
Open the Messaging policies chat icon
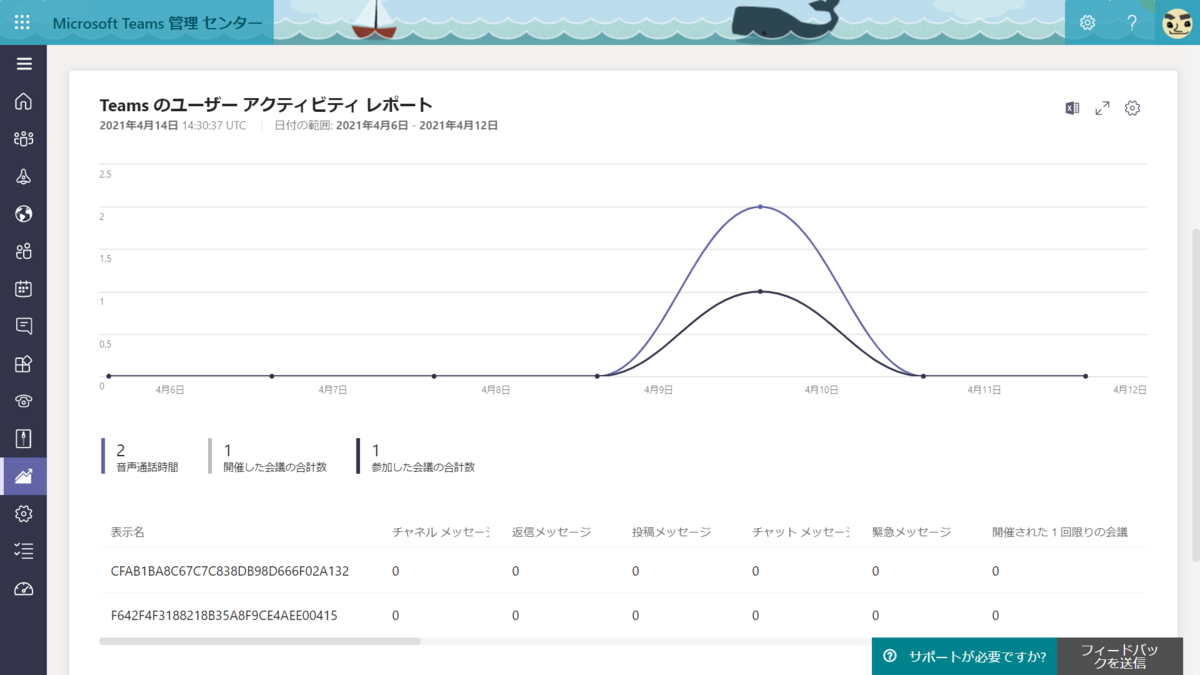coord(24,326)
